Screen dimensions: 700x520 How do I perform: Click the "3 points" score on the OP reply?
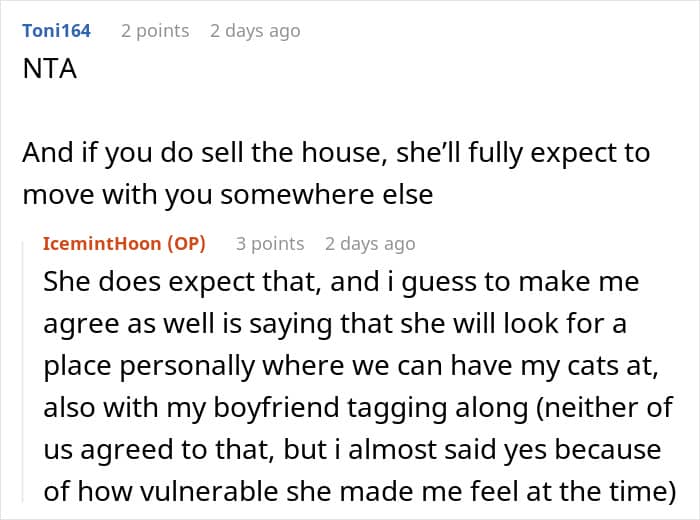(x=270, y=244)
